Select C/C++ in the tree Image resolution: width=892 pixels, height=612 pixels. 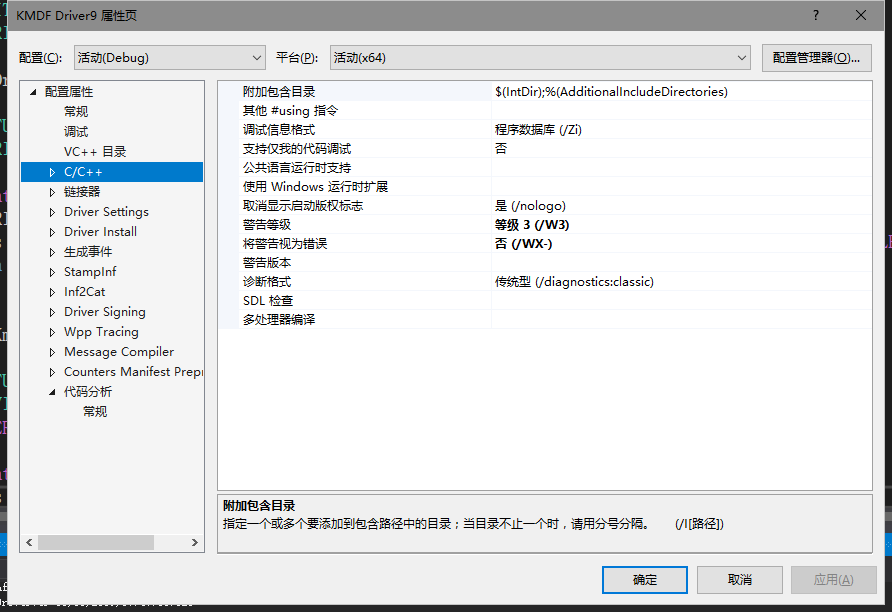coord(83,172)
